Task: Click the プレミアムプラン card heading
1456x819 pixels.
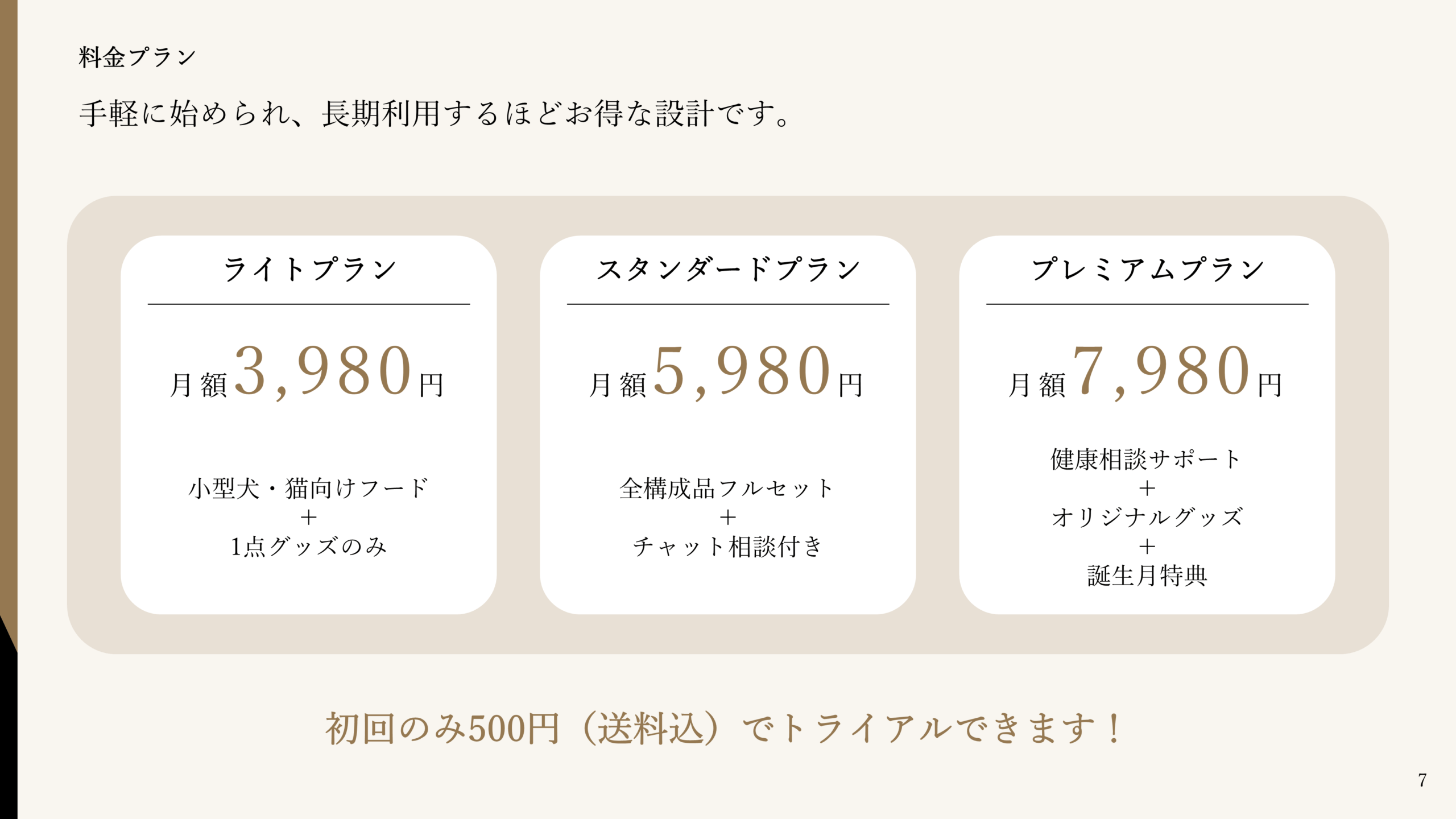Action: (x=1147, y=268)
